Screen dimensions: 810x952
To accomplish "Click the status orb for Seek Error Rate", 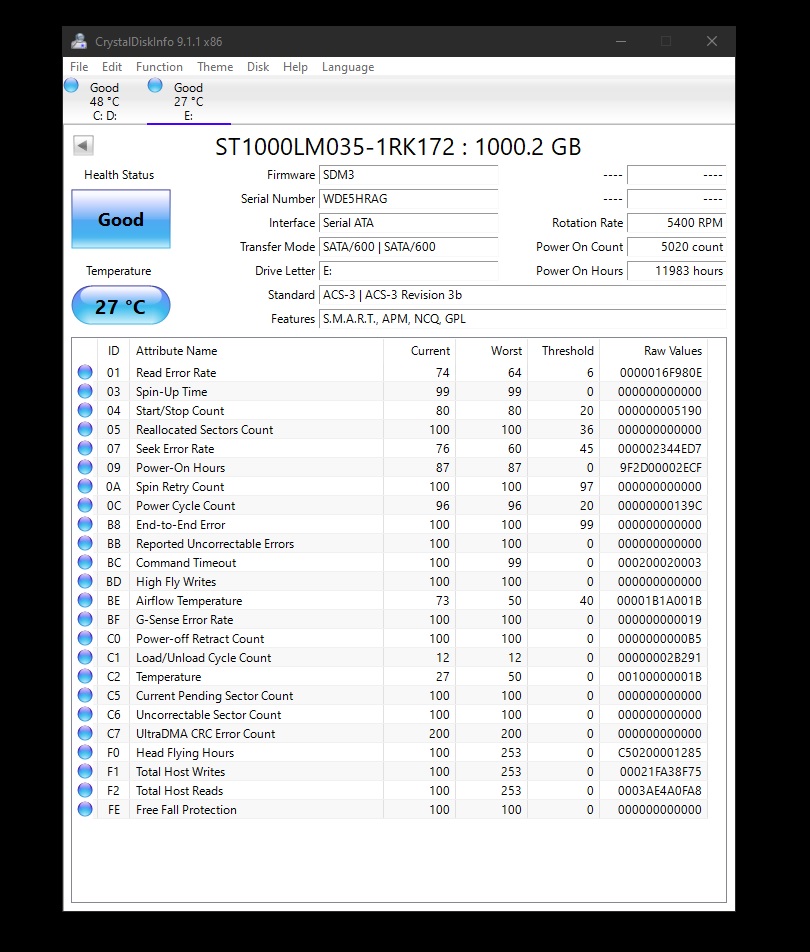I will (85, 448).
